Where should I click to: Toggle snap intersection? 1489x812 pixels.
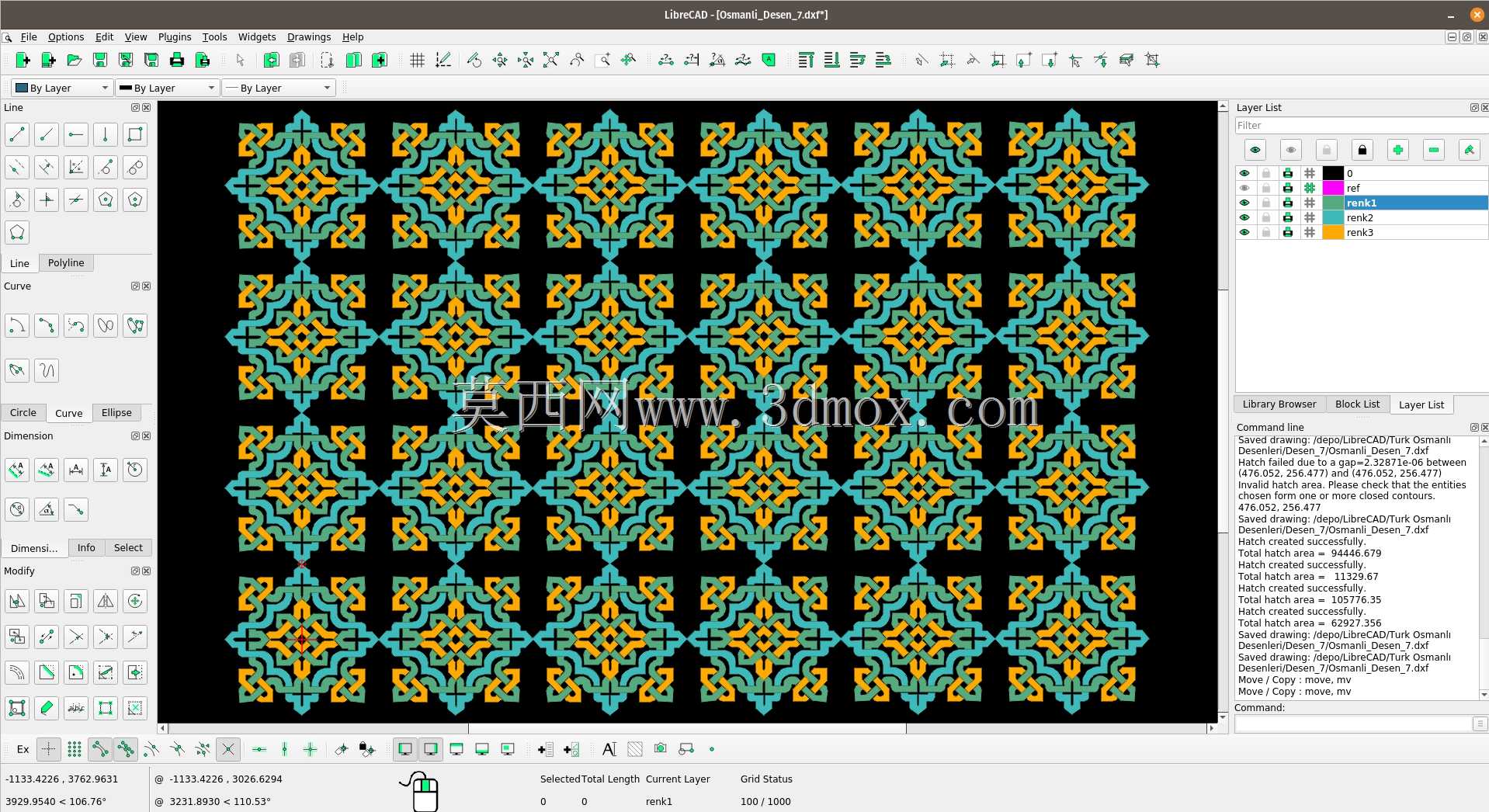click(x=228, y=749)
